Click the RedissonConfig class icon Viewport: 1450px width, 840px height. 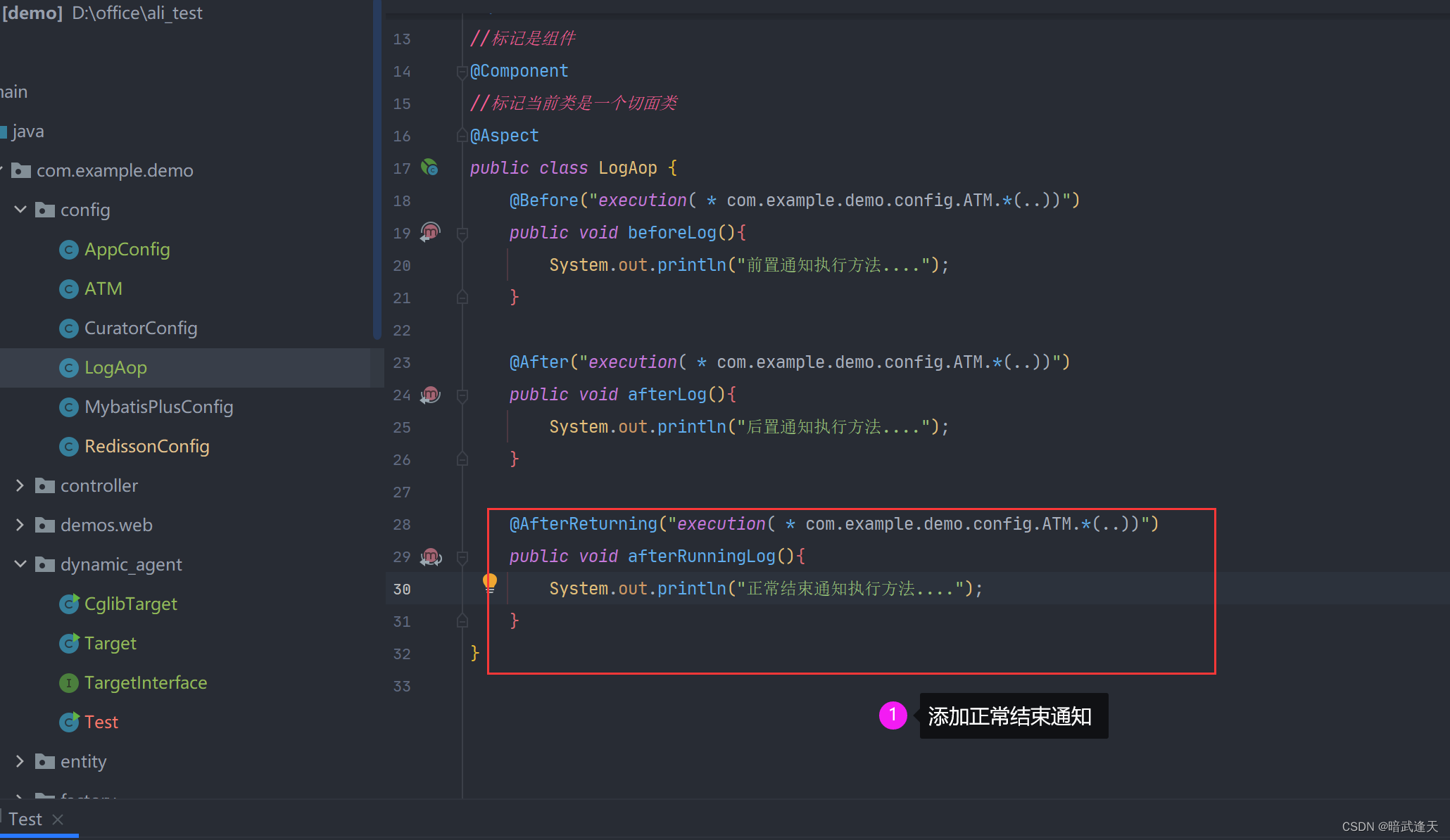[68, 447]
